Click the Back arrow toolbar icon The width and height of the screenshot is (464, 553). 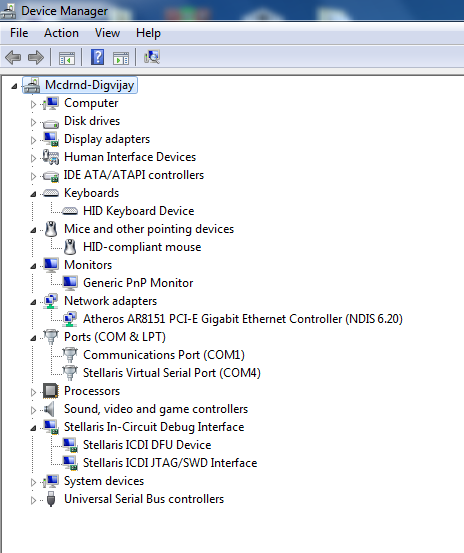pyautogui.click(x=13, y=57)
